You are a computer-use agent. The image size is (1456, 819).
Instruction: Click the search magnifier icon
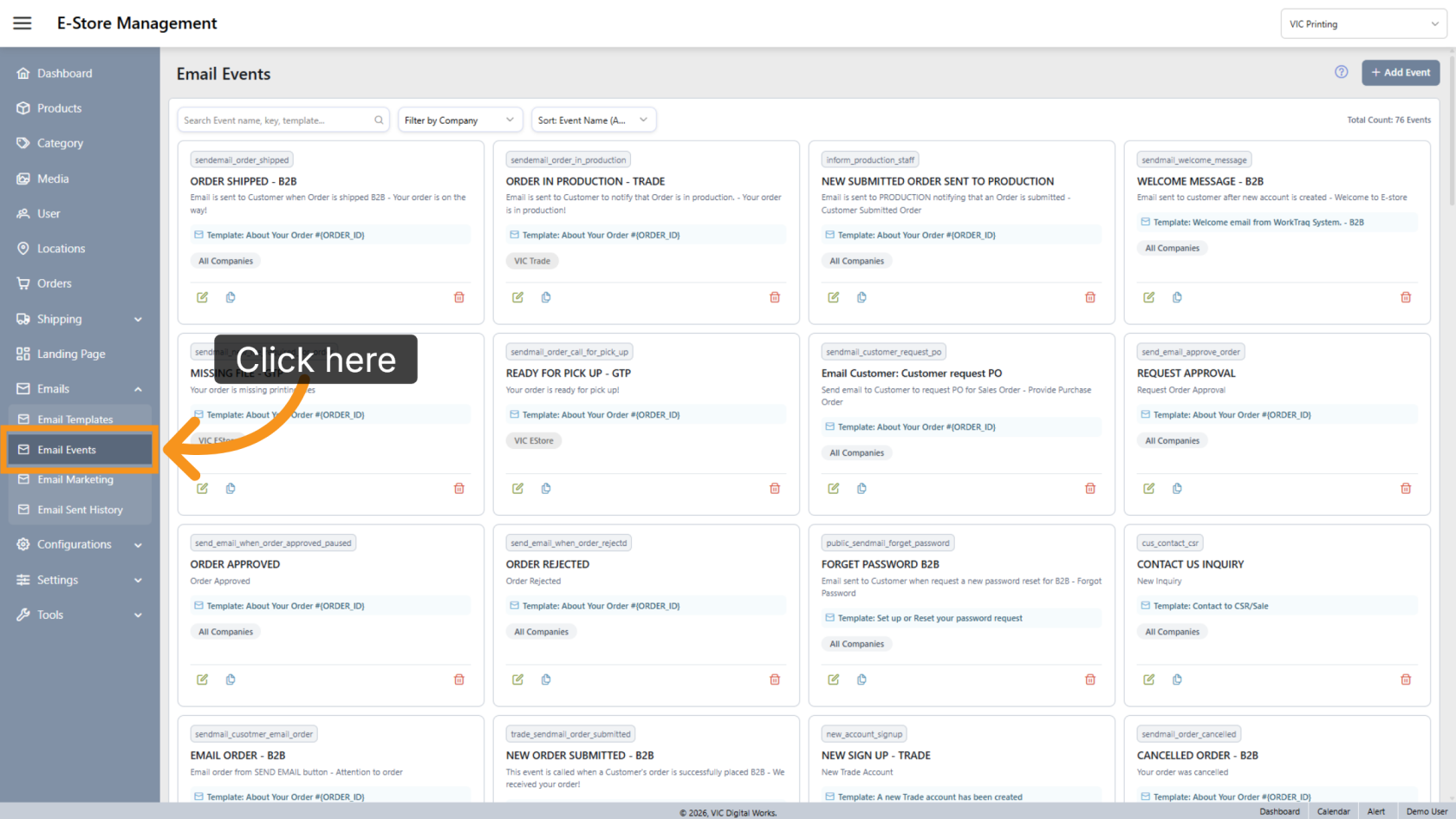pos(379,120)
